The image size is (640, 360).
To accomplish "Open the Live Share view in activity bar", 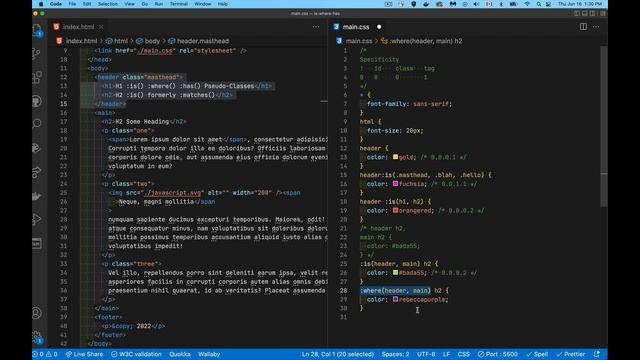I will pyautogui.click(x=37, y=172).
